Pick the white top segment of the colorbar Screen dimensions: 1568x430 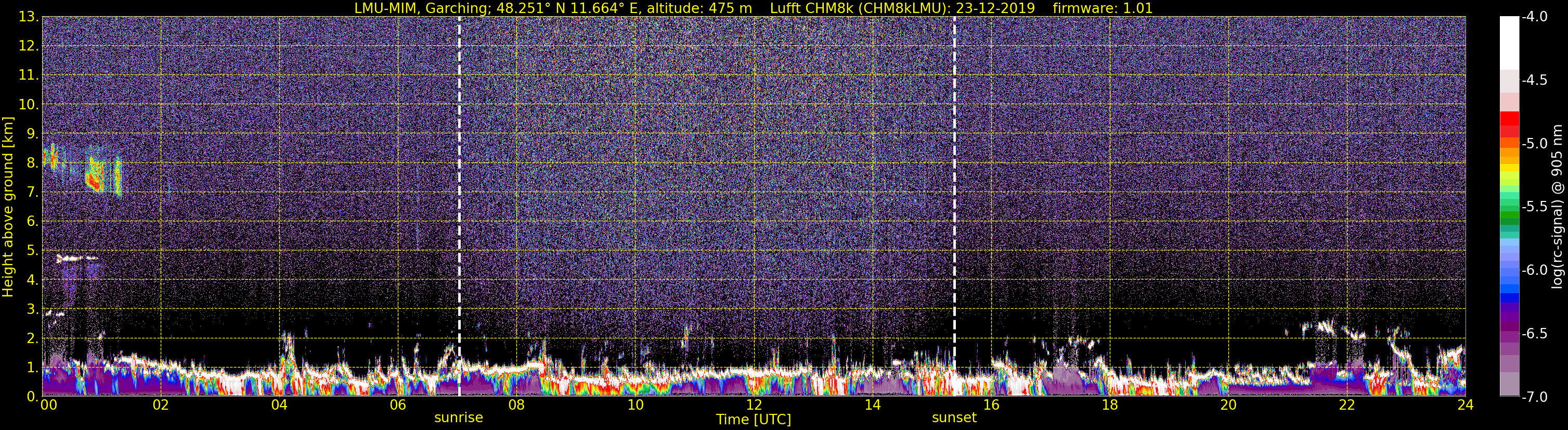1509,43
